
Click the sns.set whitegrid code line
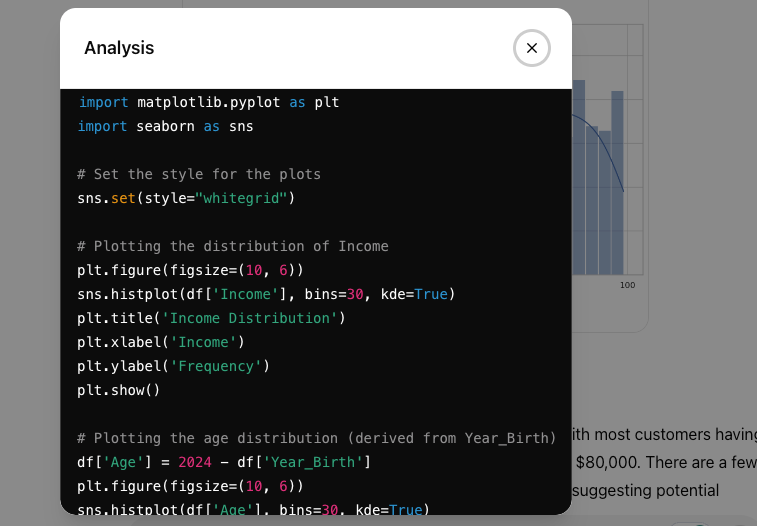187,198
